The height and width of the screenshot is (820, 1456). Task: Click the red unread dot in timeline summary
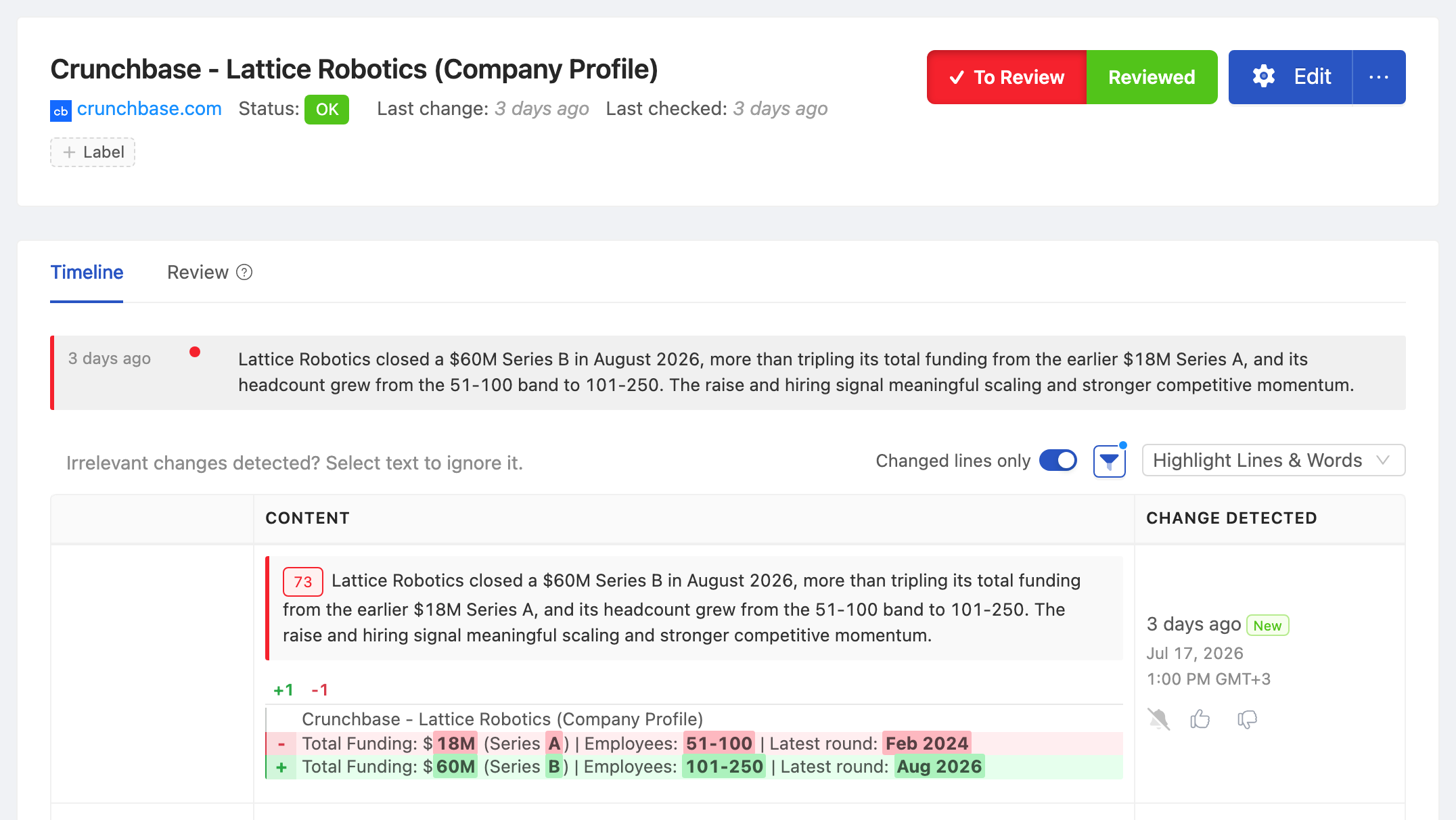click(x=195, y=352)
